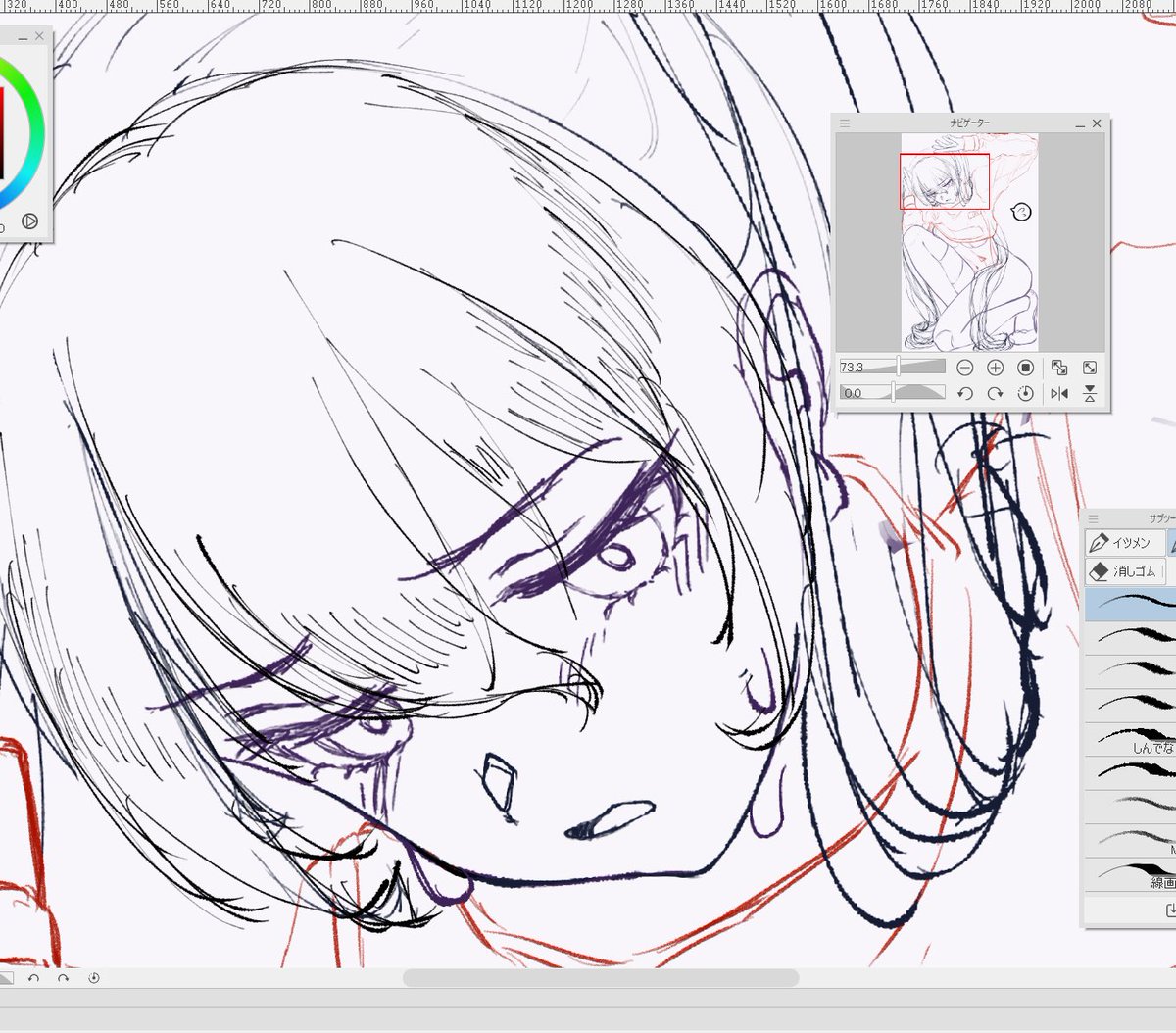Select the highlighted first brush in Sub Tool
The height and width of the screenshot is (1033, 1176).
[1130, 604]
